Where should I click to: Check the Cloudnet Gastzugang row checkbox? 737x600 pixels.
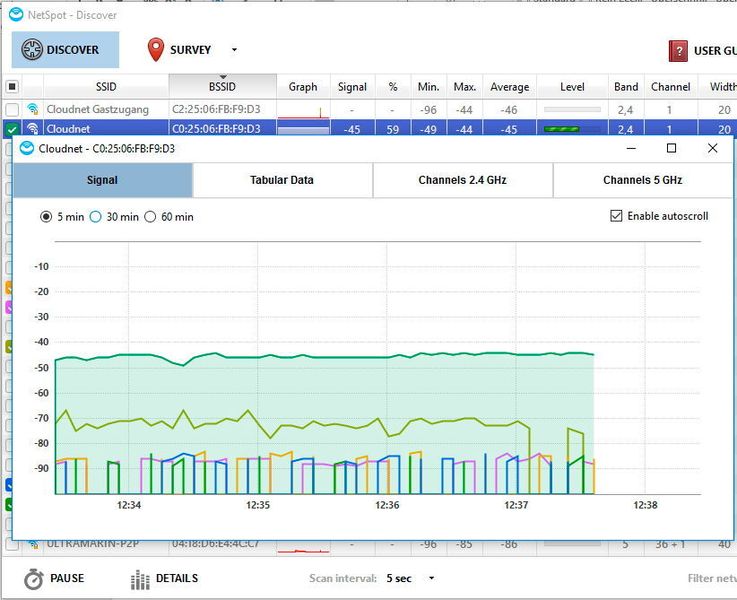pos(12,109)
